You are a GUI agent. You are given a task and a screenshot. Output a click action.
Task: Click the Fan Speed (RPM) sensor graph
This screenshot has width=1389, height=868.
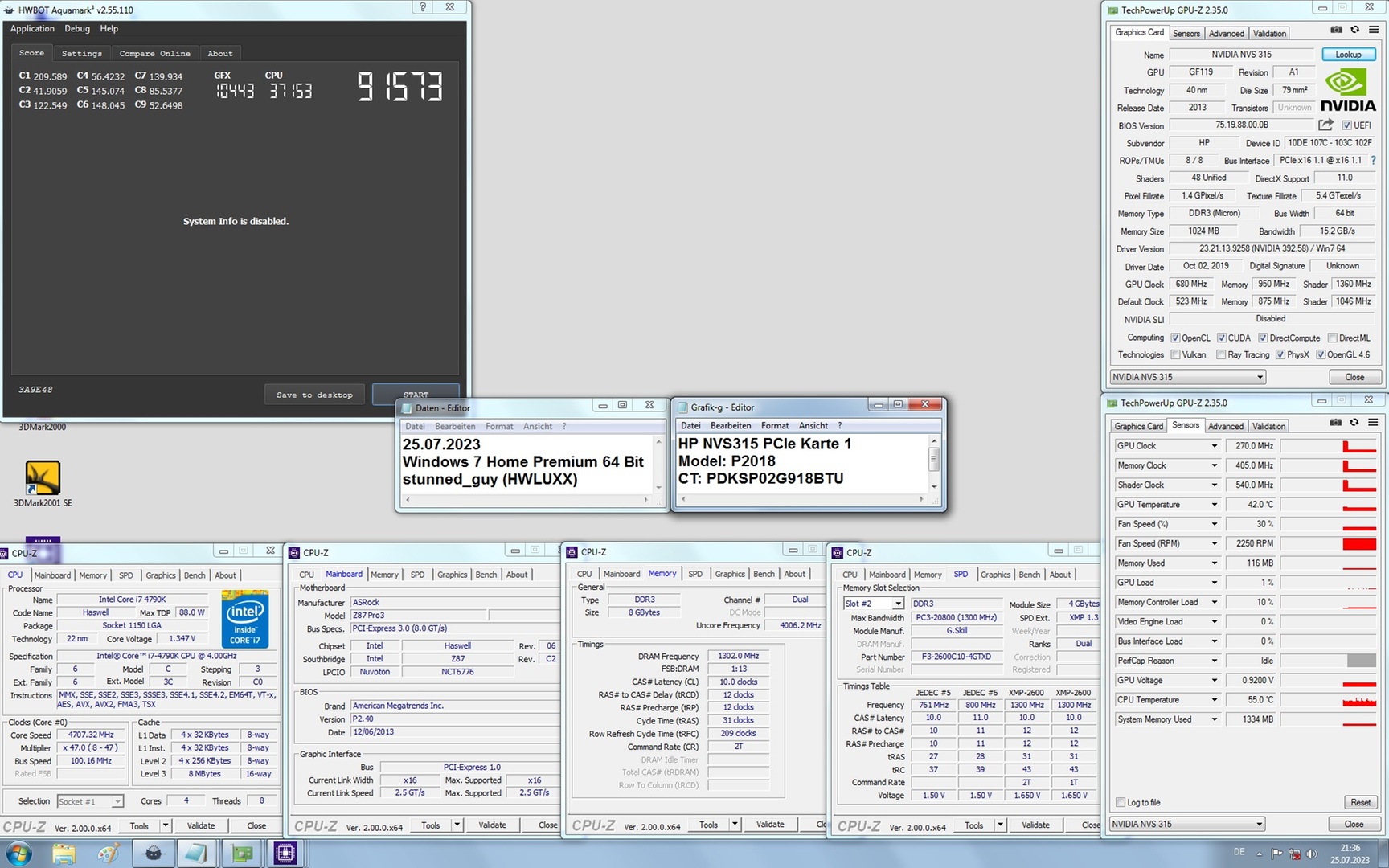click(1329, 543)
